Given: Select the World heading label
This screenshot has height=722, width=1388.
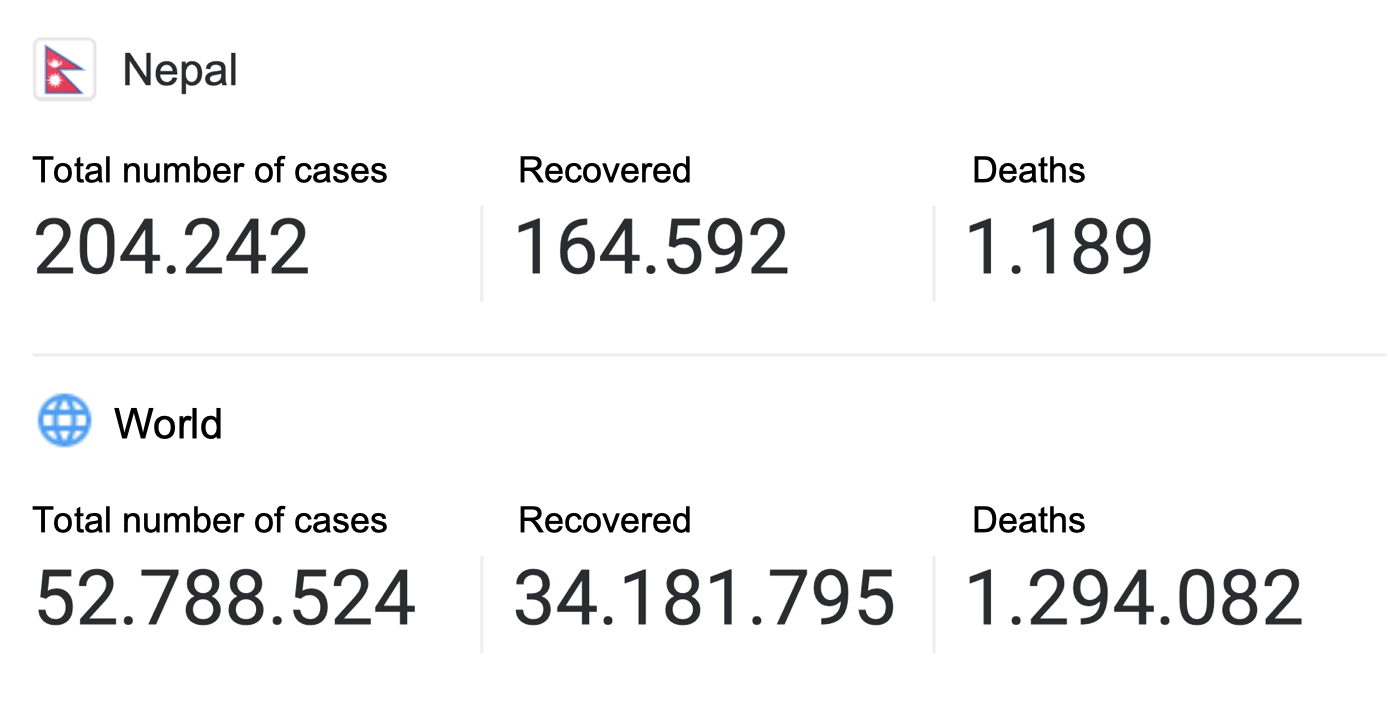Looking at the screenshot, I should (x=168, y=423).
